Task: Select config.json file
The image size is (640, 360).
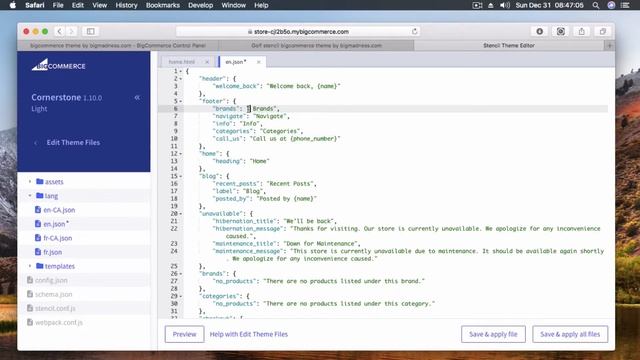Action: coord(51,280)
